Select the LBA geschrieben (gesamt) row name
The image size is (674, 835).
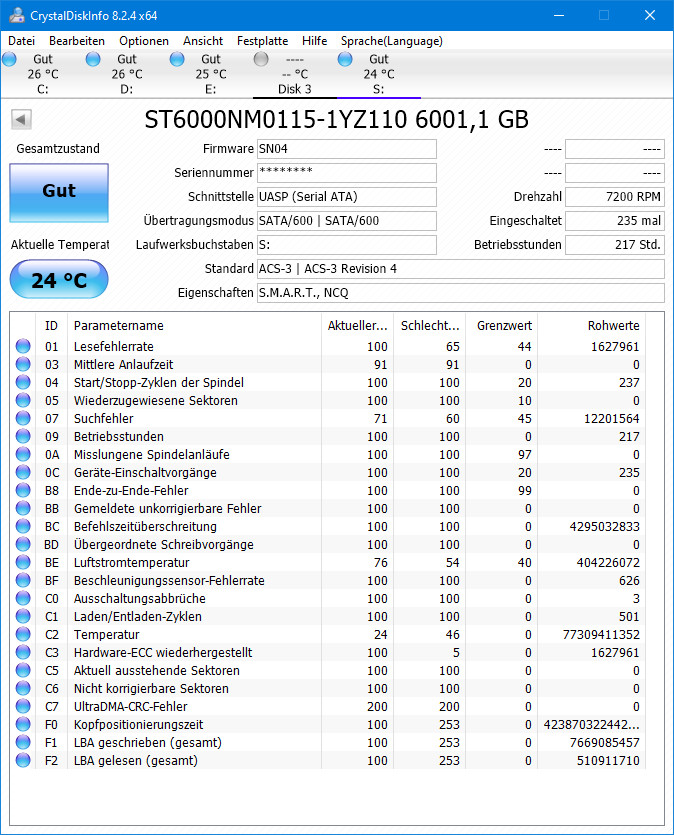tap(148, 742)
